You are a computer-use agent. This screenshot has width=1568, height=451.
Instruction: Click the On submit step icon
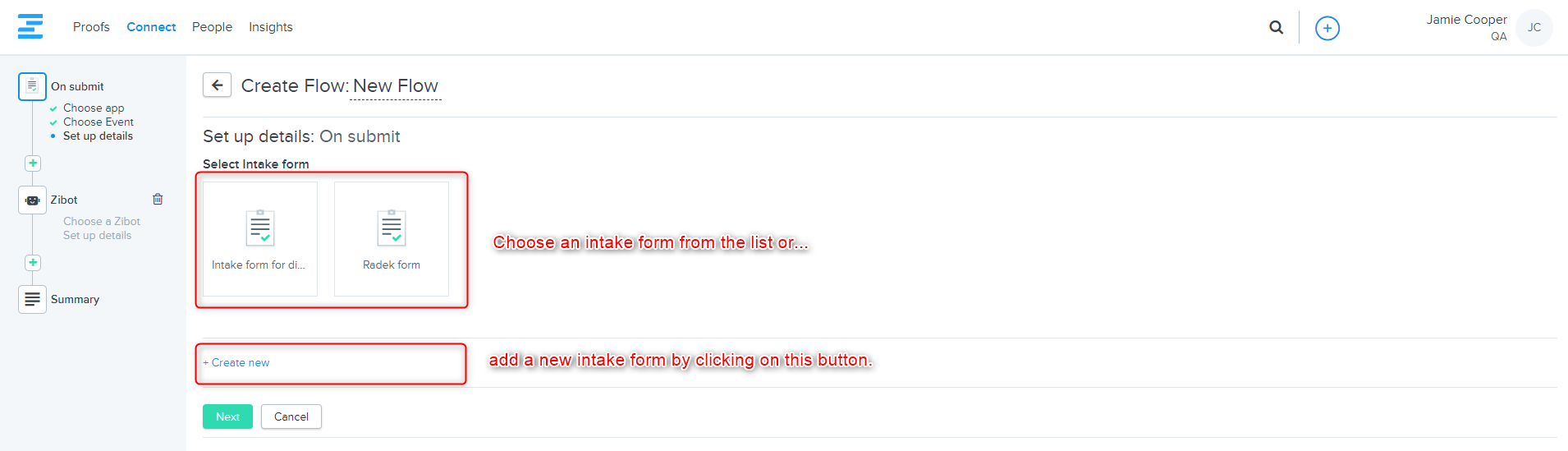coord(32,86)
